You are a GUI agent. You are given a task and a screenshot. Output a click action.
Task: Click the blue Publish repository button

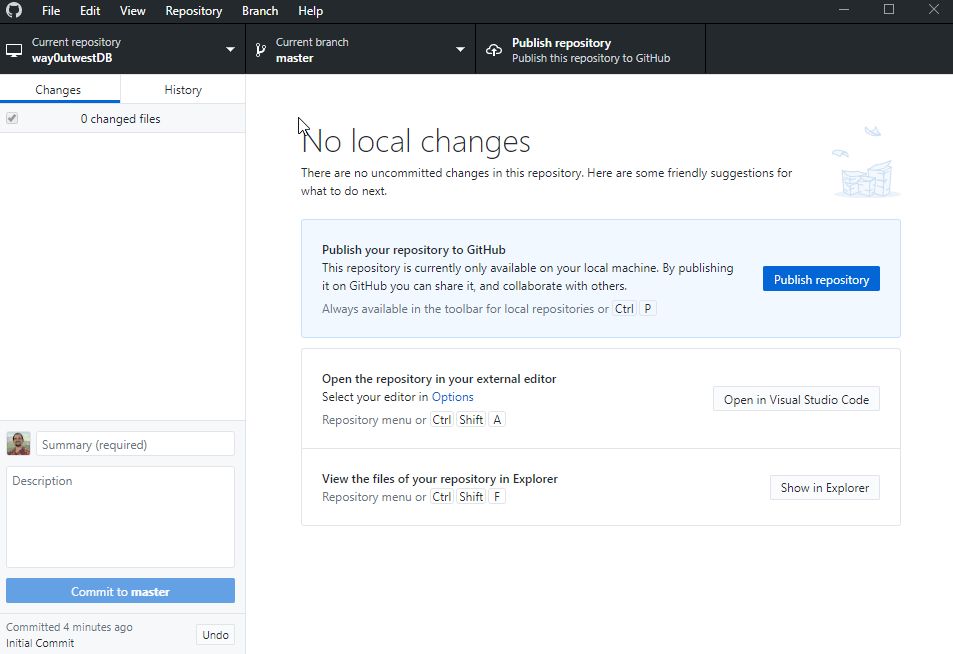click(x=820, y=278)
